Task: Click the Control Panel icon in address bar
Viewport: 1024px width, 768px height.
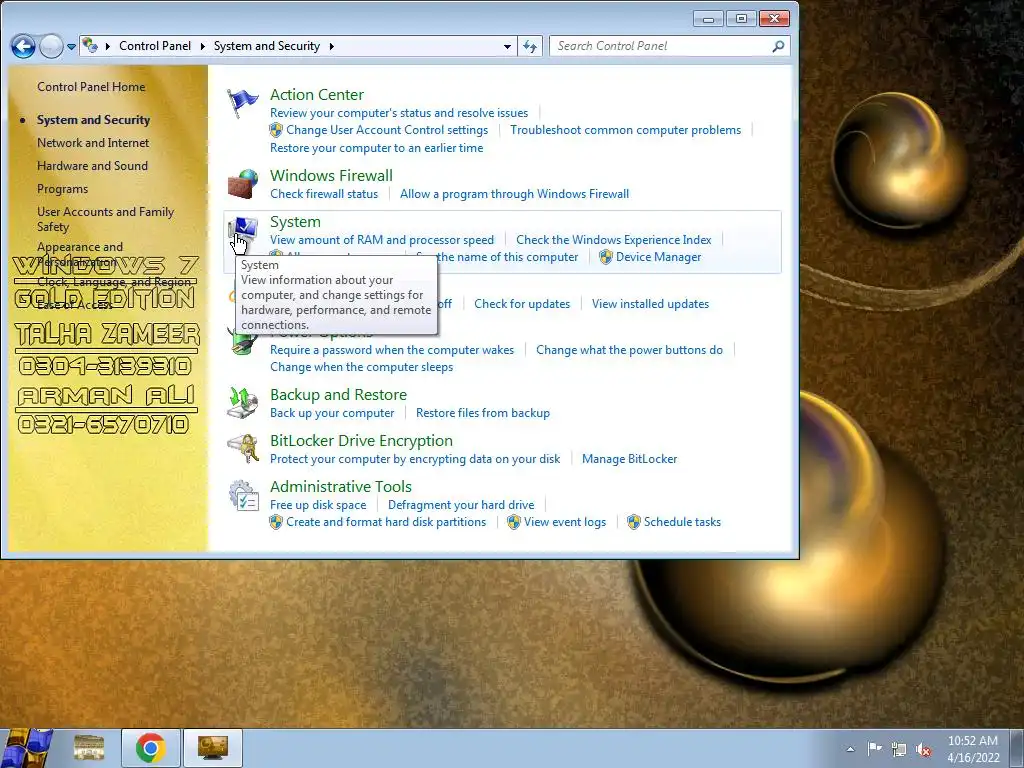Action: click(x=90, y=46)
